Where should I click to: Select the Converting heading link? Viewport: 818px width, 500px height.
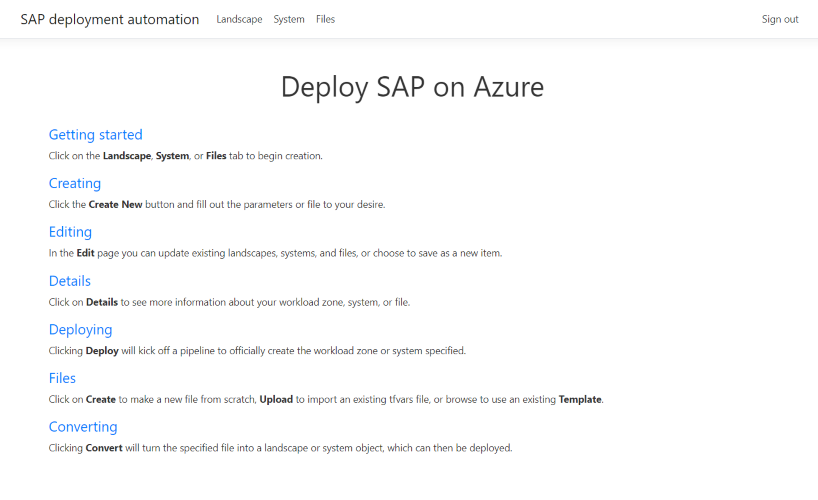(x=83, y=427)
